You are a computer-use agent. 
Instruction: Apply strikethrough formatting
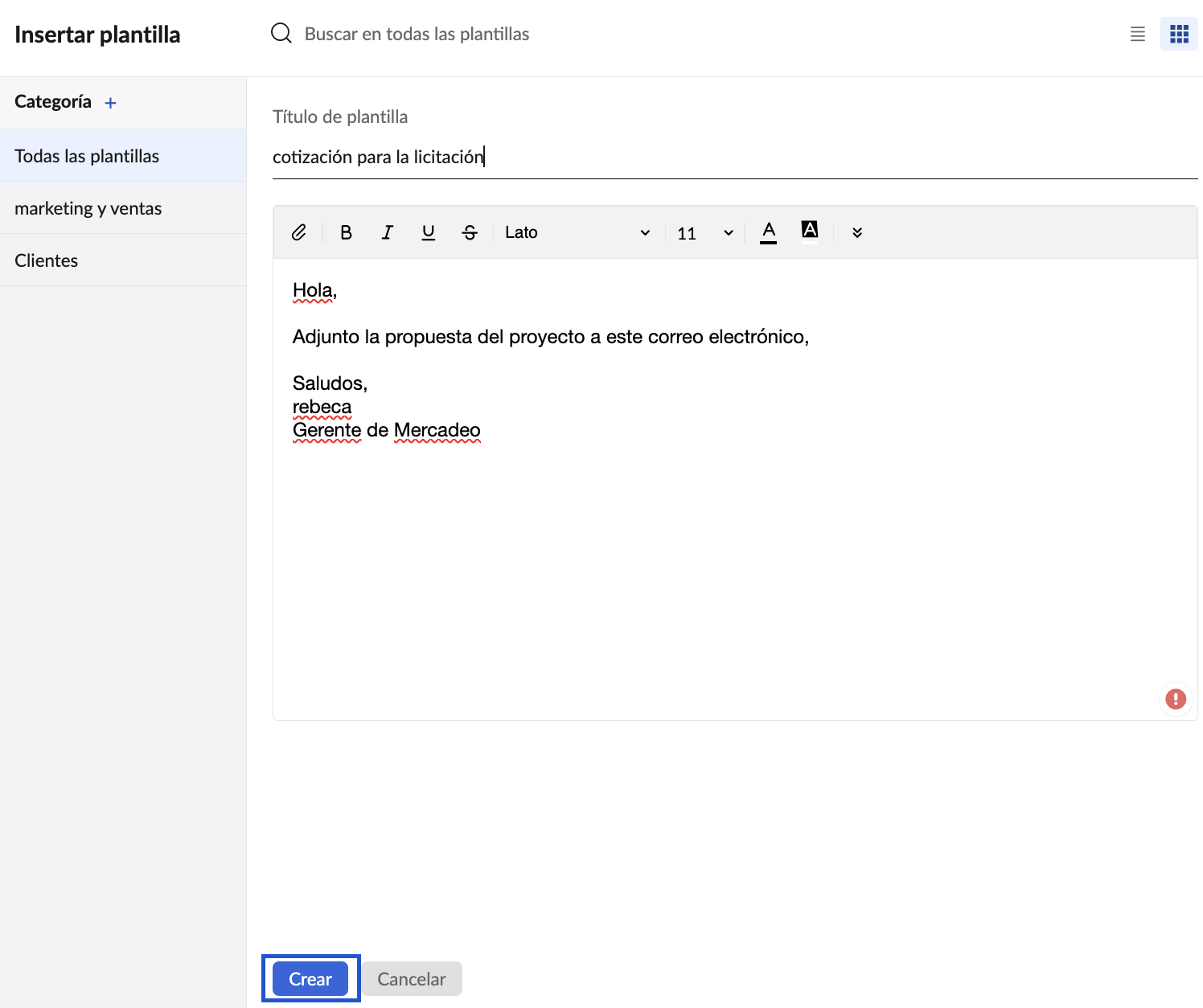[x=470, y=232]
